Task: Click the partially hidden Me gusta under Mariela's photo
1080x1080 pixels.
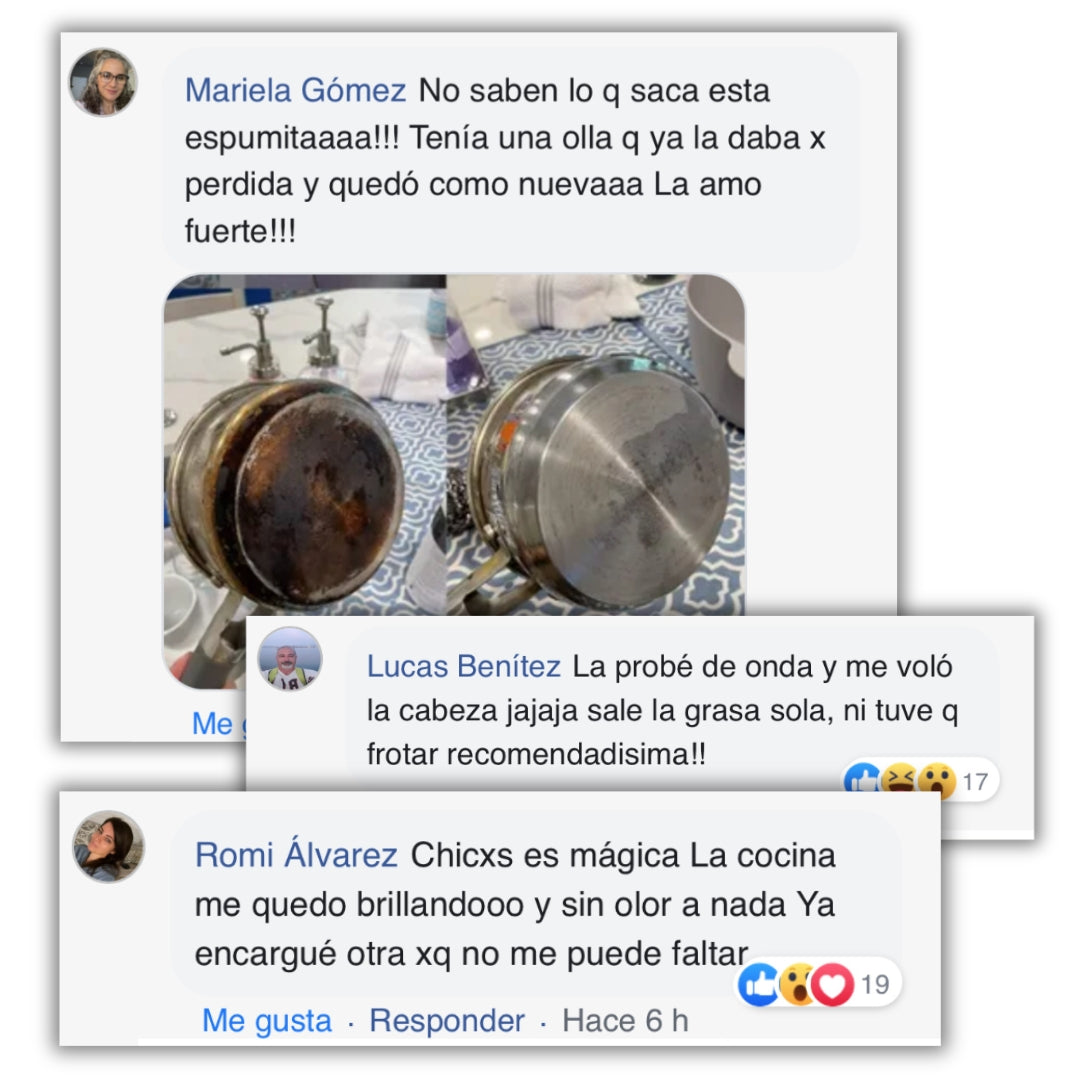Action: point(218,723)
